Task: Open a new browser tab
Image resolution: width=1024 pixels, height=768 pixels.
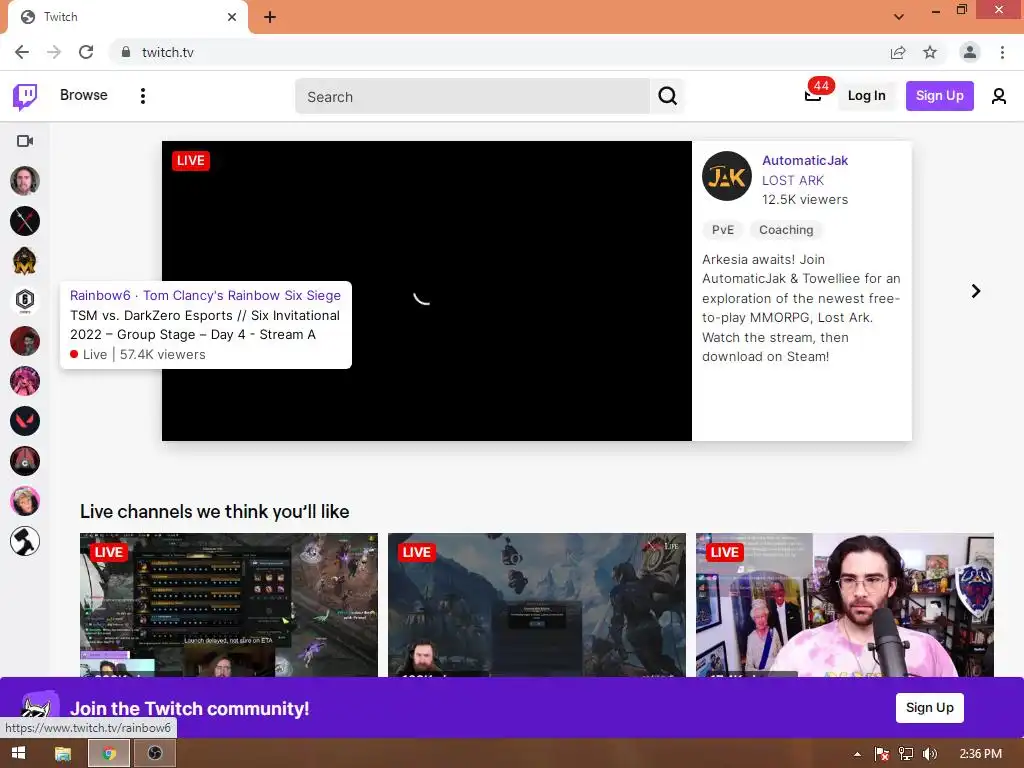Action: tap(270, 17)
